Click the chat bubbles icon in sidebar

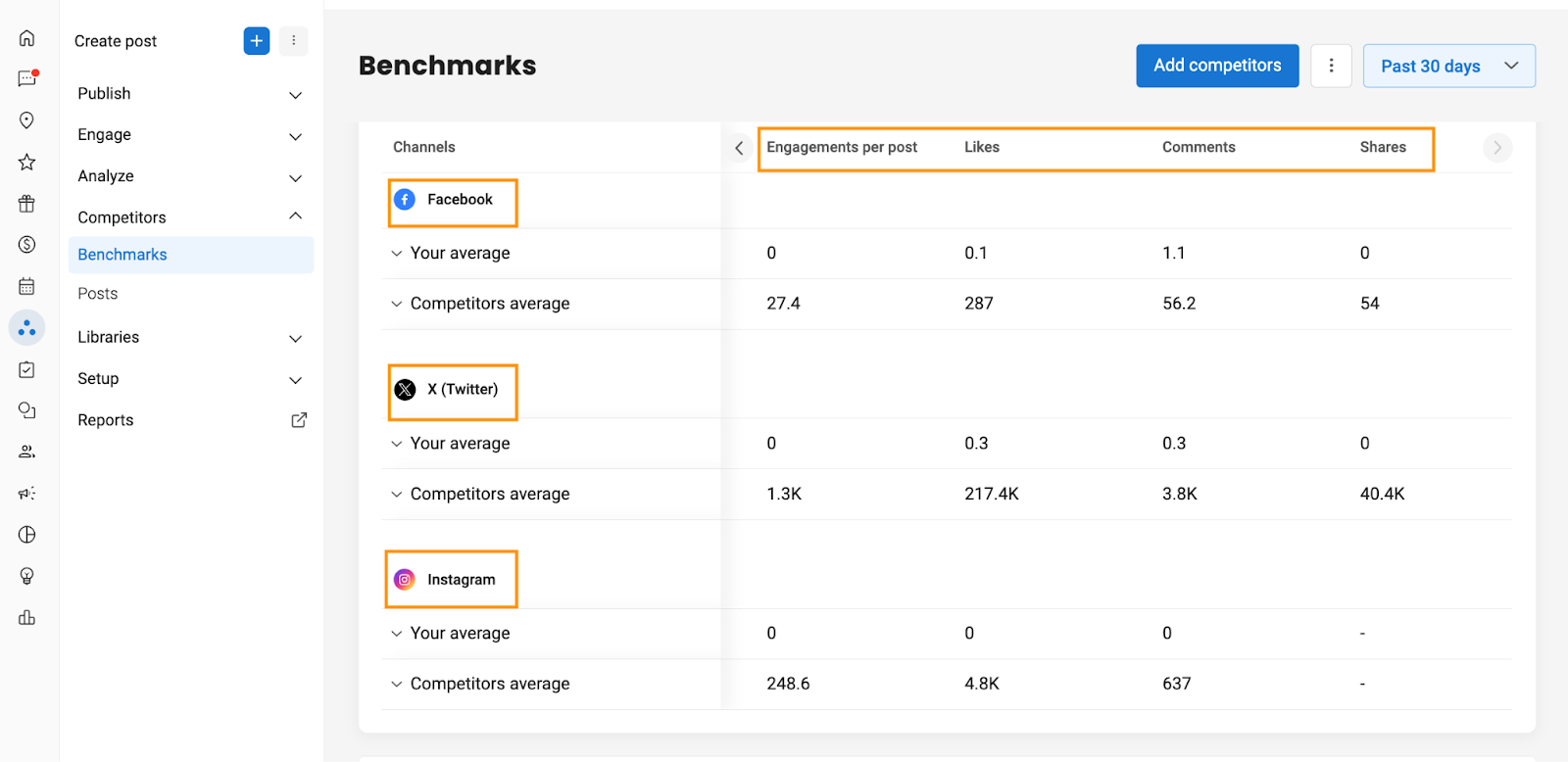(x=26, y=410)
